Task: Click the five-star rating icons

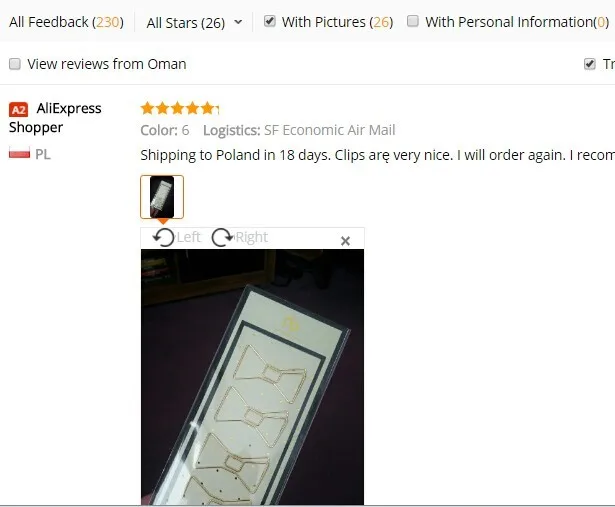Action: pyautogui.click(x=180, y=108)
